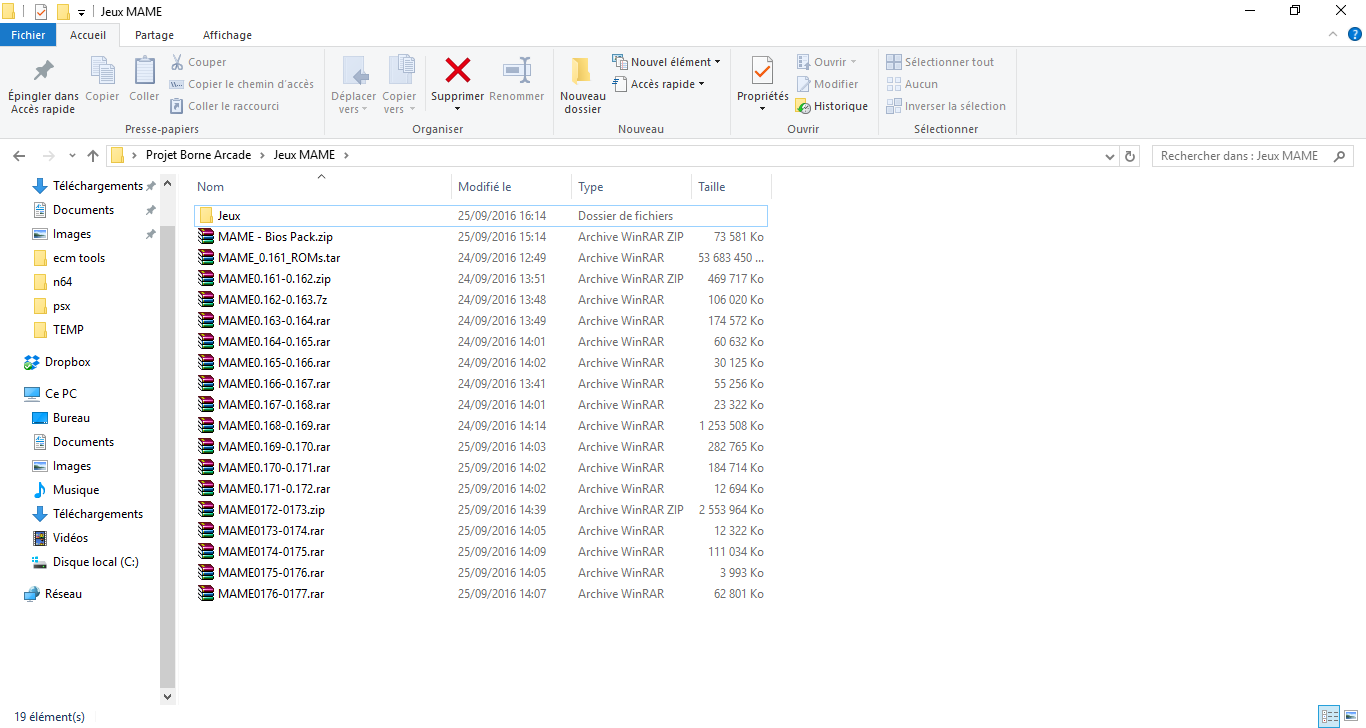
Task: Select MAME - Bios Pack.zip file
Action: [480, 237]
